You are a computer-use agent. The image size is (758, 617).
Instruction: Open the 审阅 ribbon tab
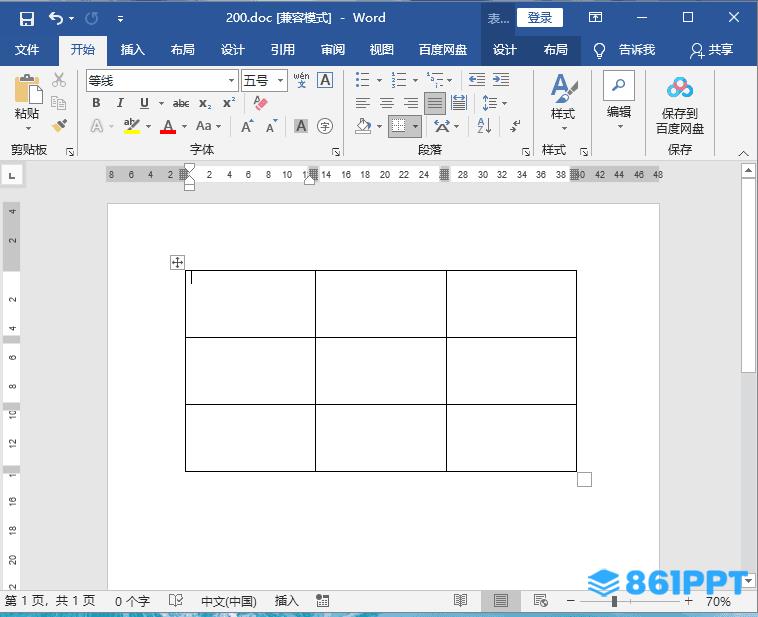click(333, 50)
